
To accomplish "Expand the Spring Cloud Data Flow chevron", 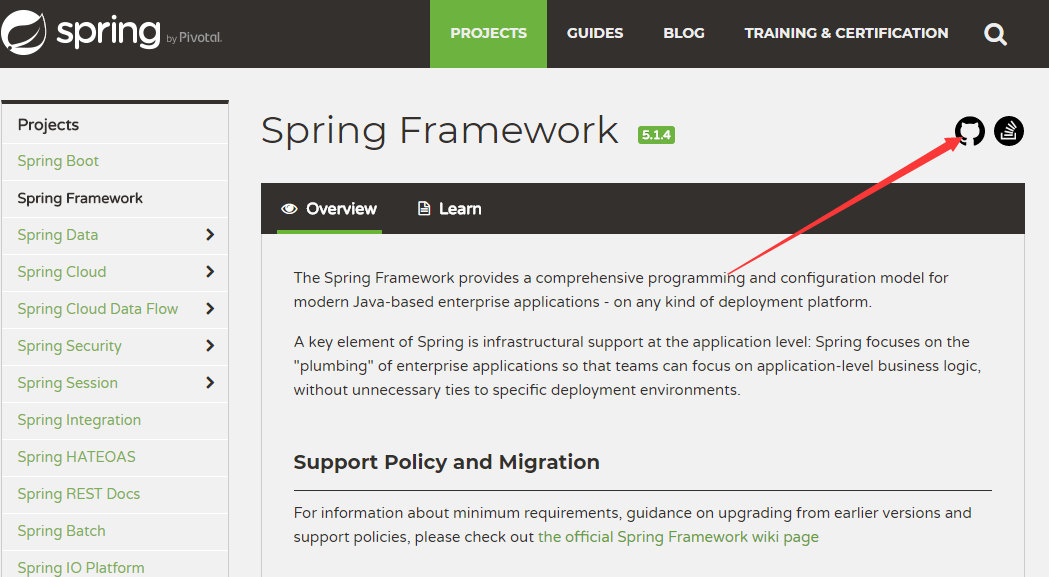I will pyautogui.click(x=209, y=309).
